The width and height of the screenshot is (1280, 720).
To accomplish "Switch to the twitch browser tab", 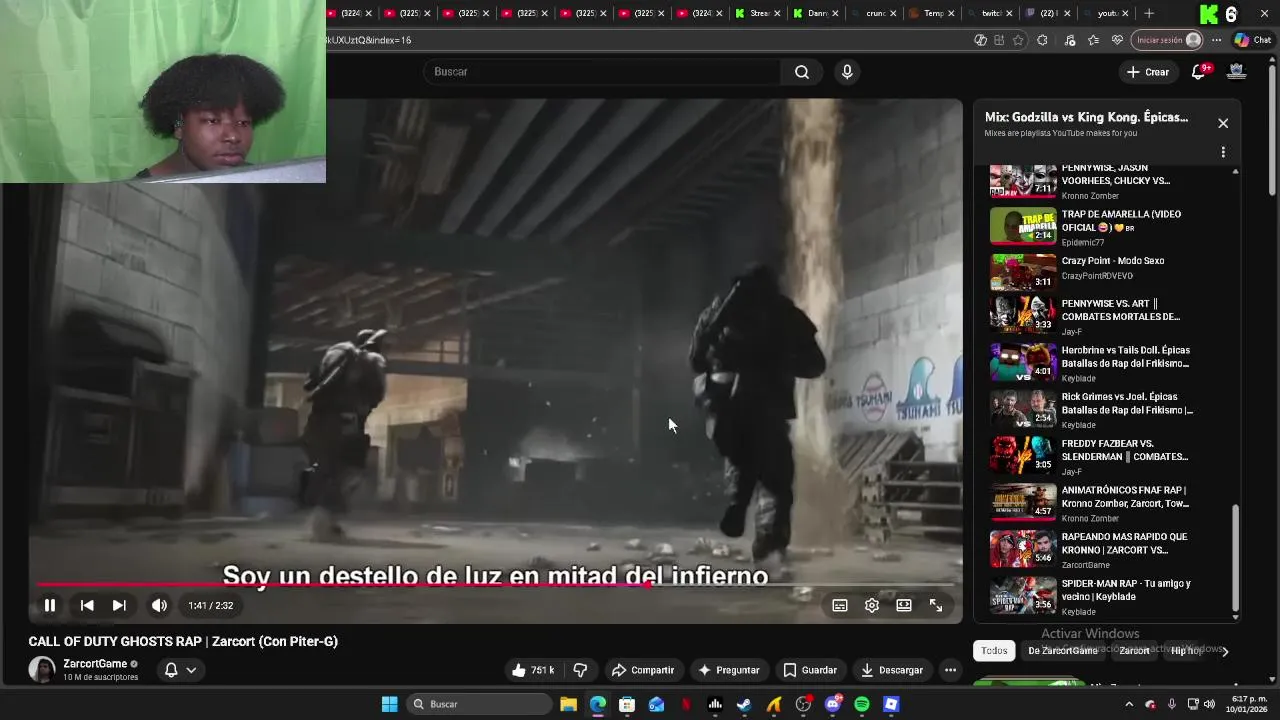I will pos(991,13).
